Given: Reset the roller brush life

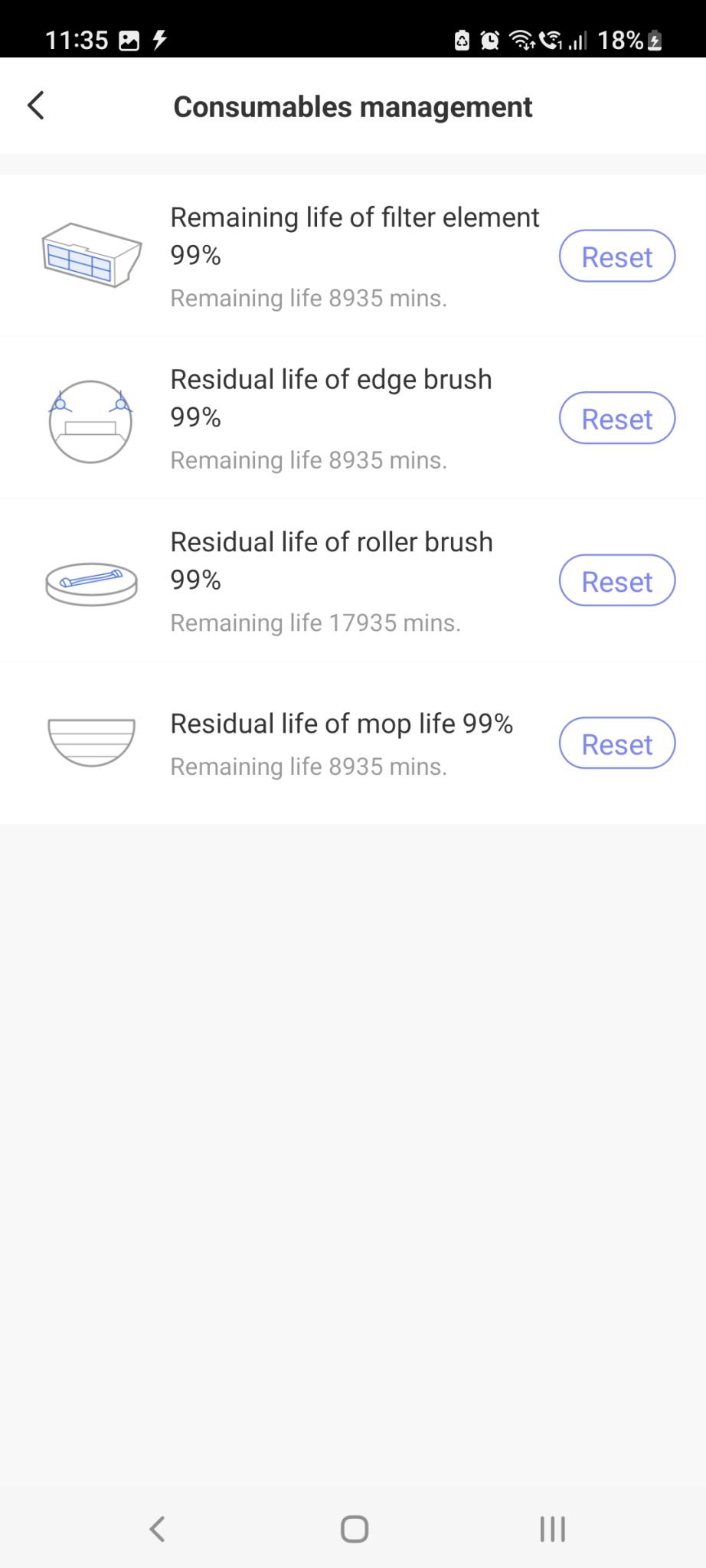Looking at the screenshot, I should pos(617,581).
